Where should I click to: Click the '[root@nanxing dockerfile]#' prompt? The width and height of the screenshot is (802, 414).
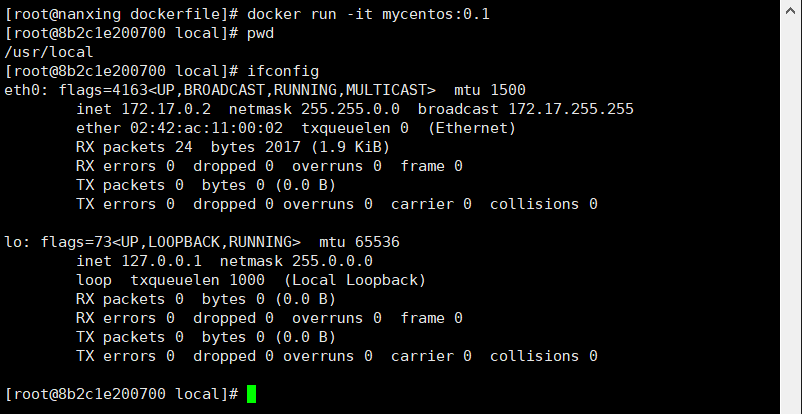(x=121, y=14)
